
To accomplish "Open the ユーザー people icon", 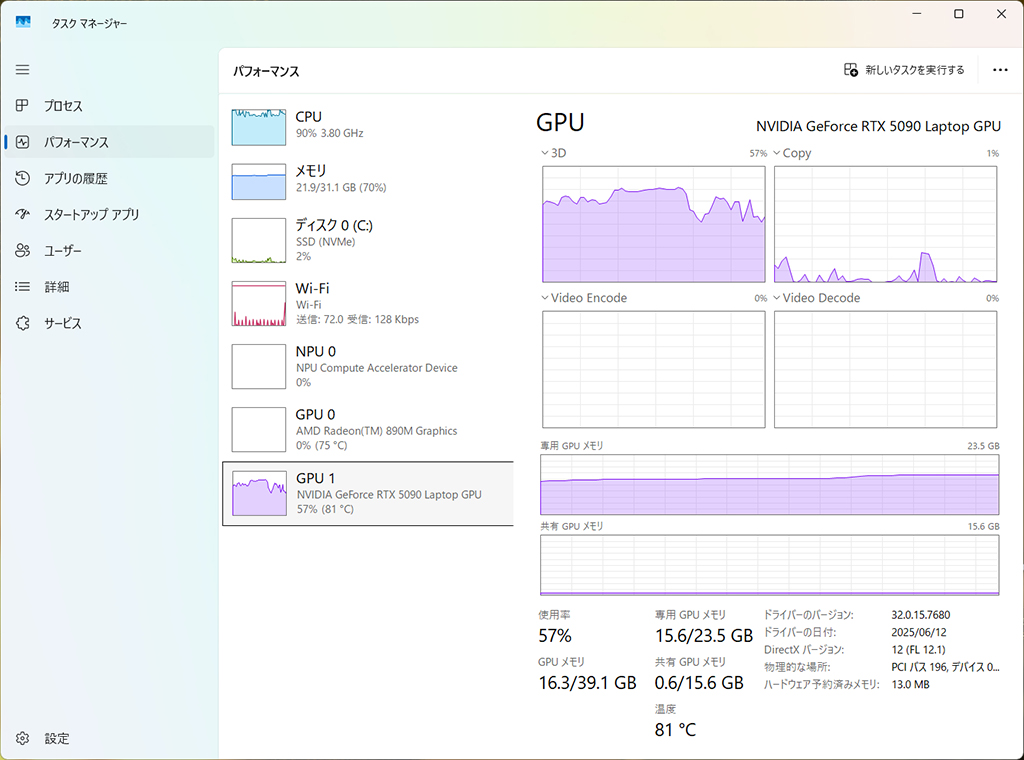I will tap(22, 250).
